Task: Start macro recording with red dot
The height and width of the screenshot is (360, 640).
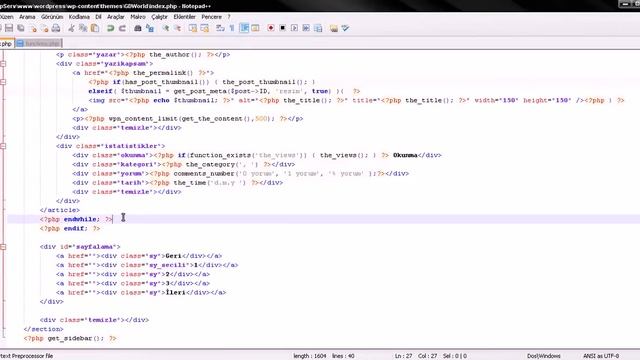Action: (x=271, y=28)
